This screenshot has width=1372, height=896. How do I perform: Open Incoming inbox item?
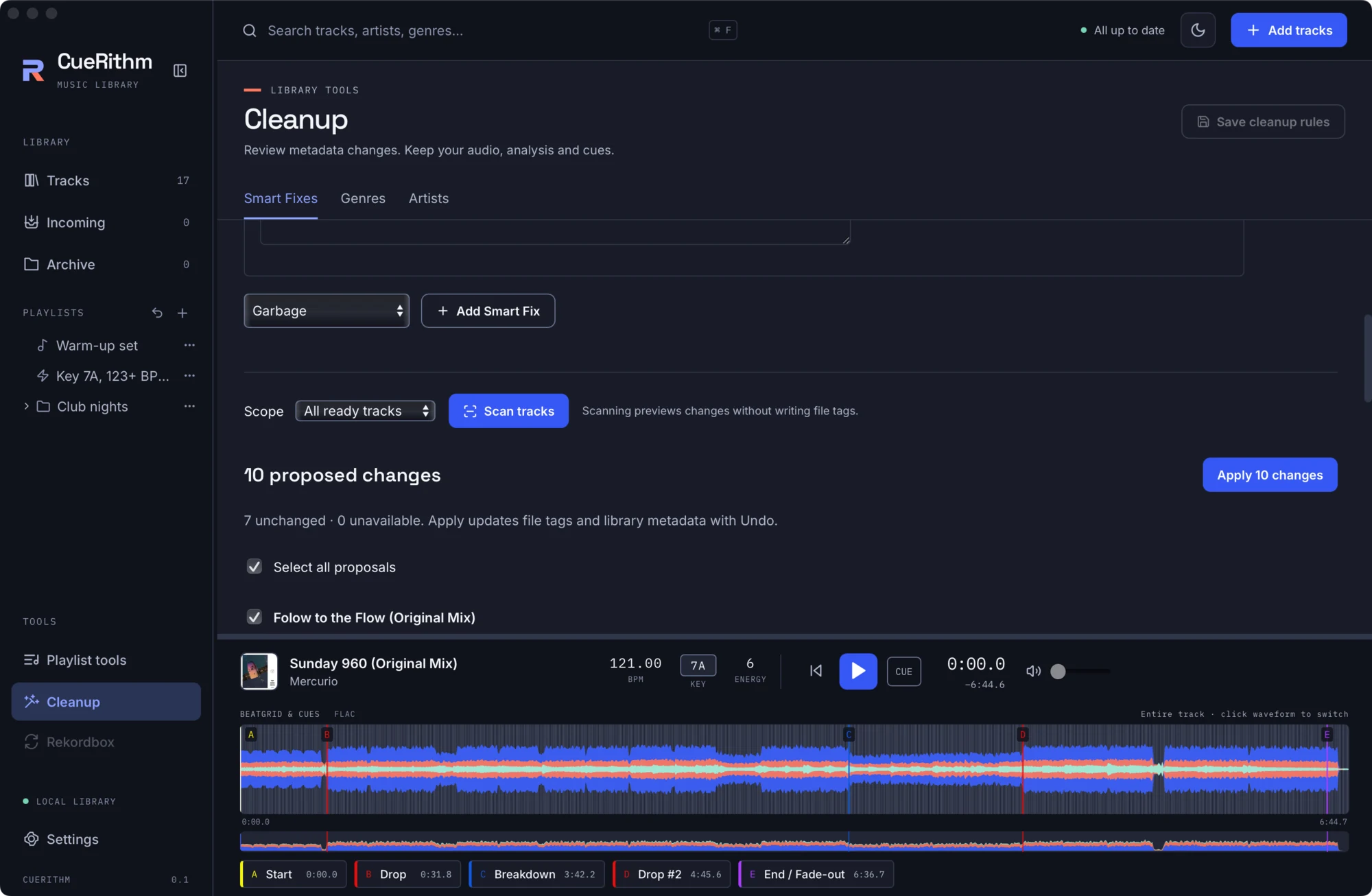coord(106,222)
